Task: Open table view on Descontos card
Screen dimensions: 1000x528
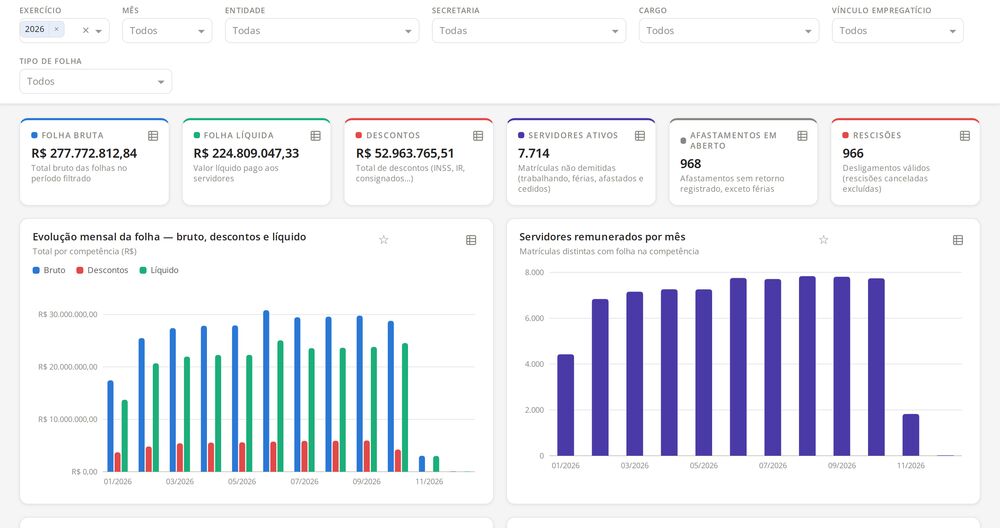Action: 478,136
